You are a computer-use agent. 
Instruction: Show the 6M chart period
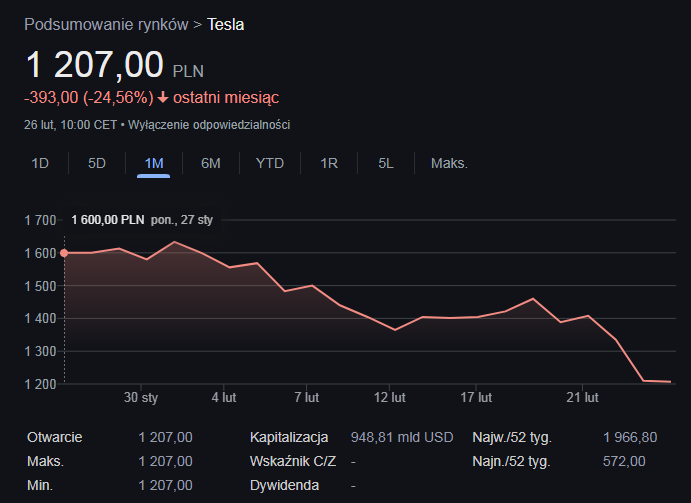[211, 163]
